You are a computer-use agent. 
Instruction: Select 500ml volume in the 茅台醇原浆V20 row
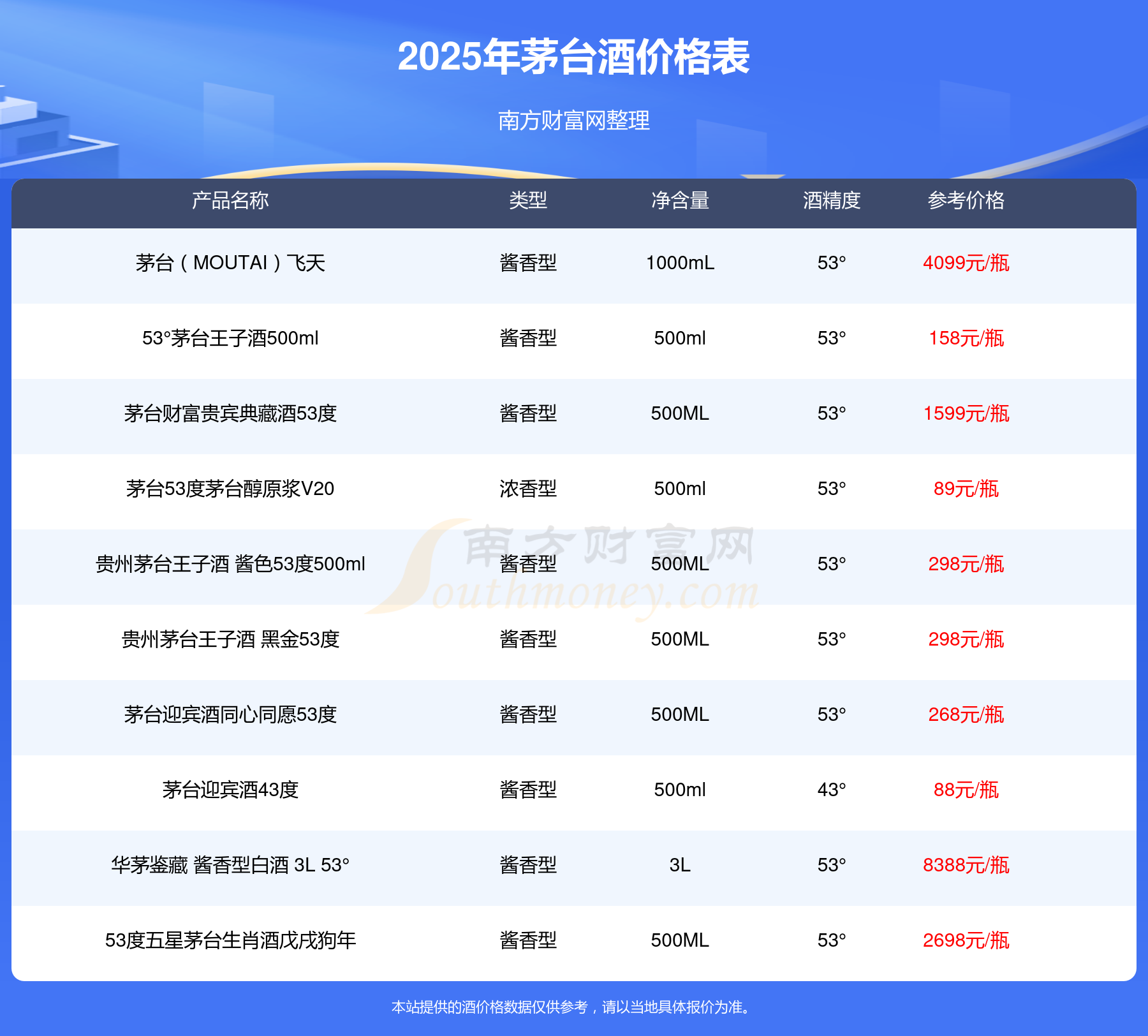point(680,489)
